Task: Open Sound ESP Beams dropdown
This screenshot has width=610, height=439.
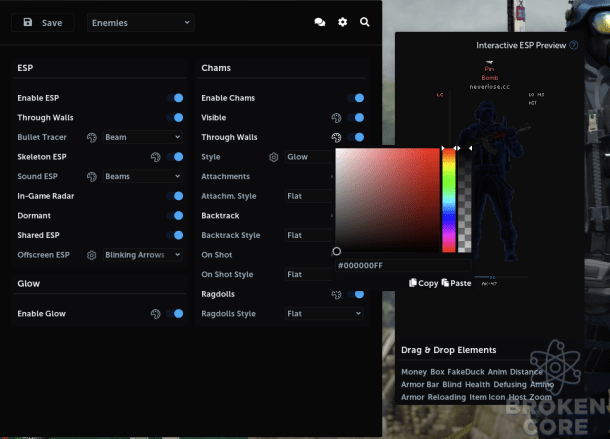Action: 142,177
